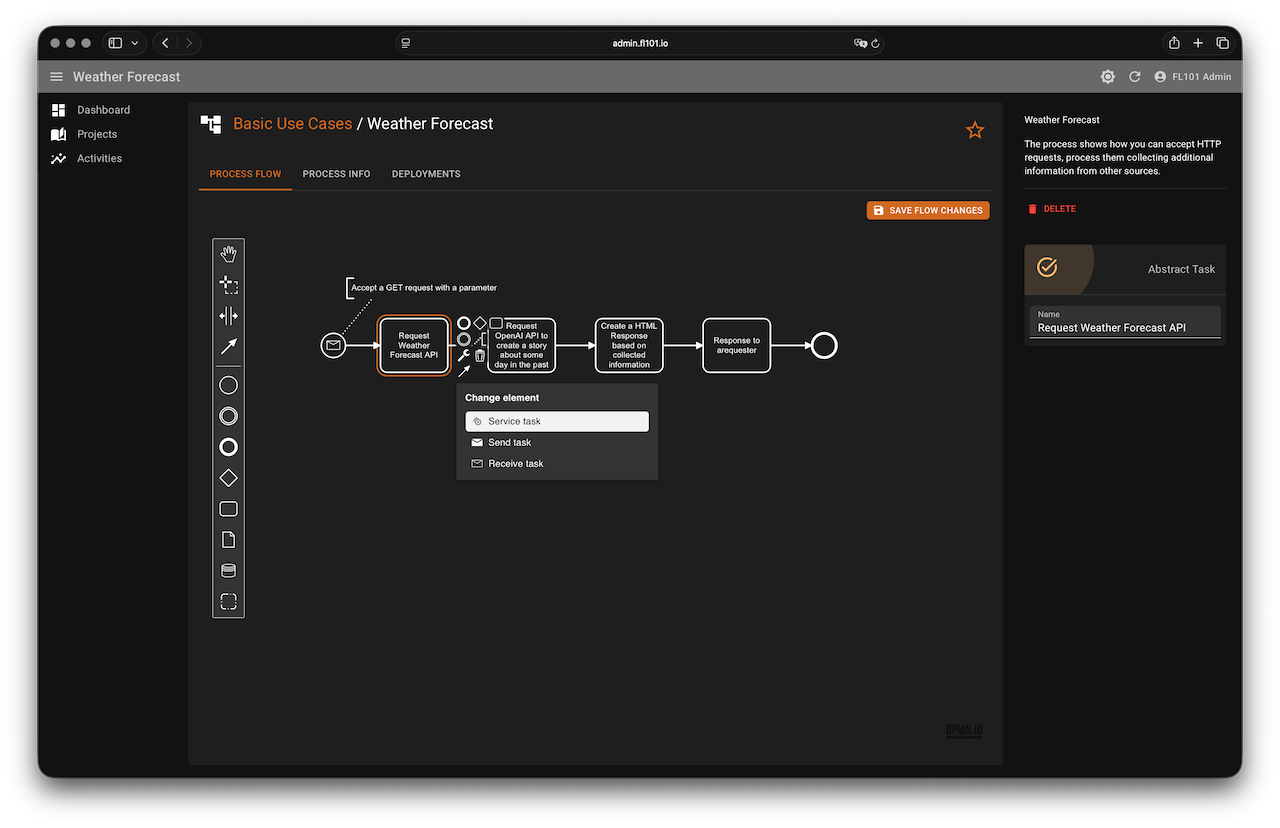Activate the hand tool in palette
Image resolution: width=1280 pixels, height=828 pixels.
228,254
